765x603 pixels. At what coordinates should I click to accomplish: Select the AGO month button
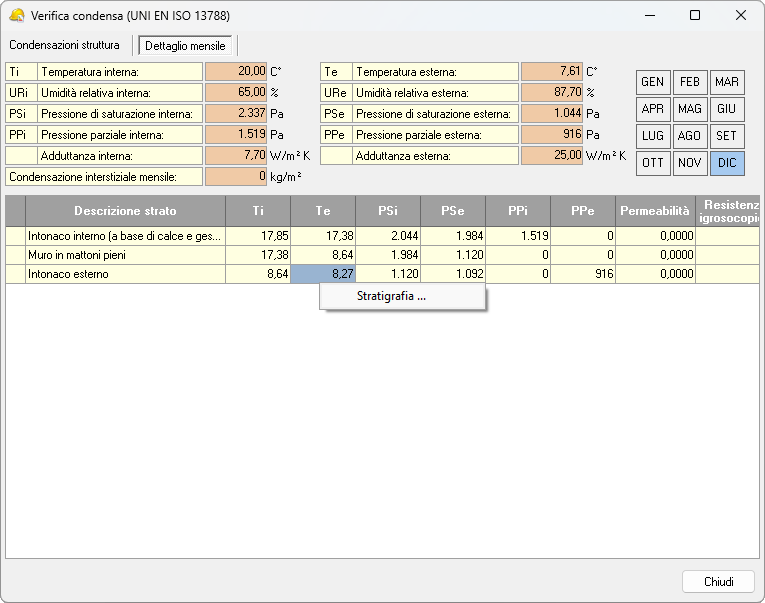pyautogui.click(x=690, y=136)
